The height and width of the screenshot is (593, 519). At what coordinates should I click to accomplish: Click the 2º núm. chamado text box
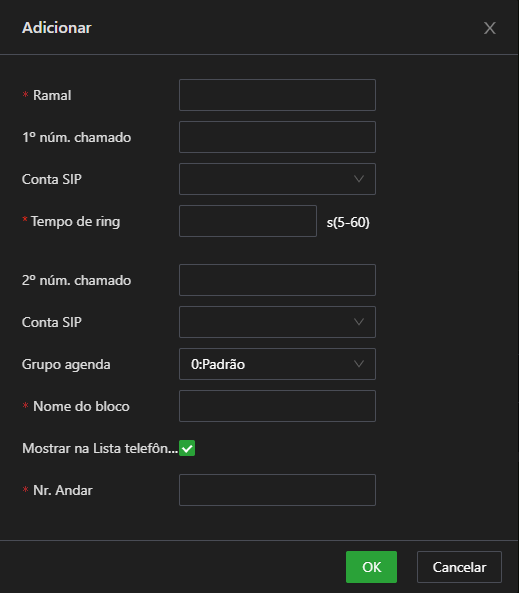[x=277, y=280]
